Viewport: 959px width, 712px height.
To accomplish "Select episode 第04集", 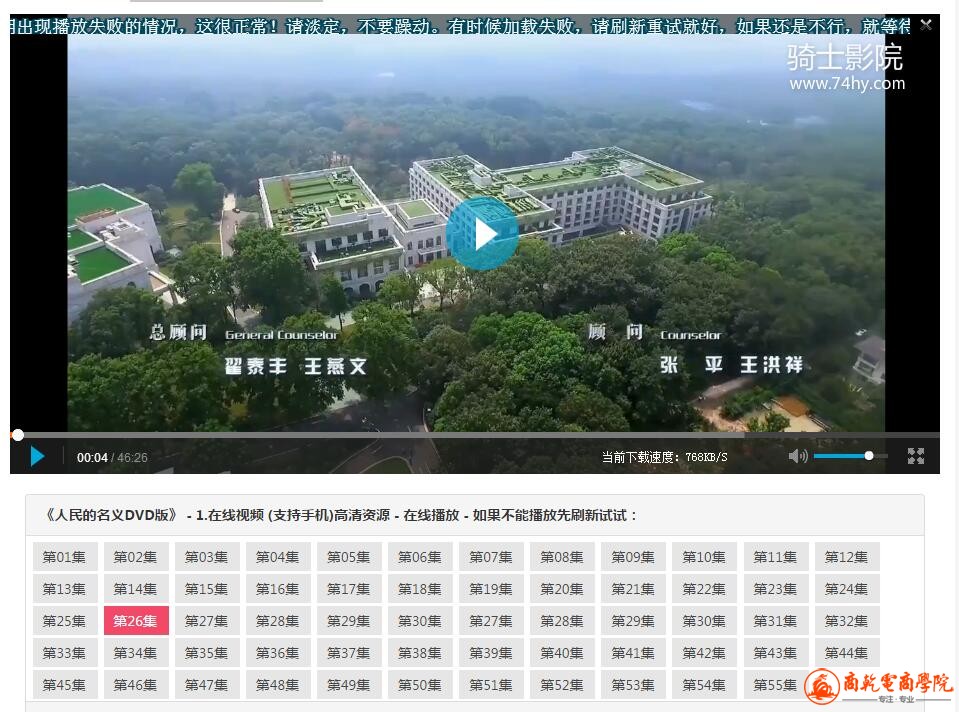I will click(x=278, y=557).
